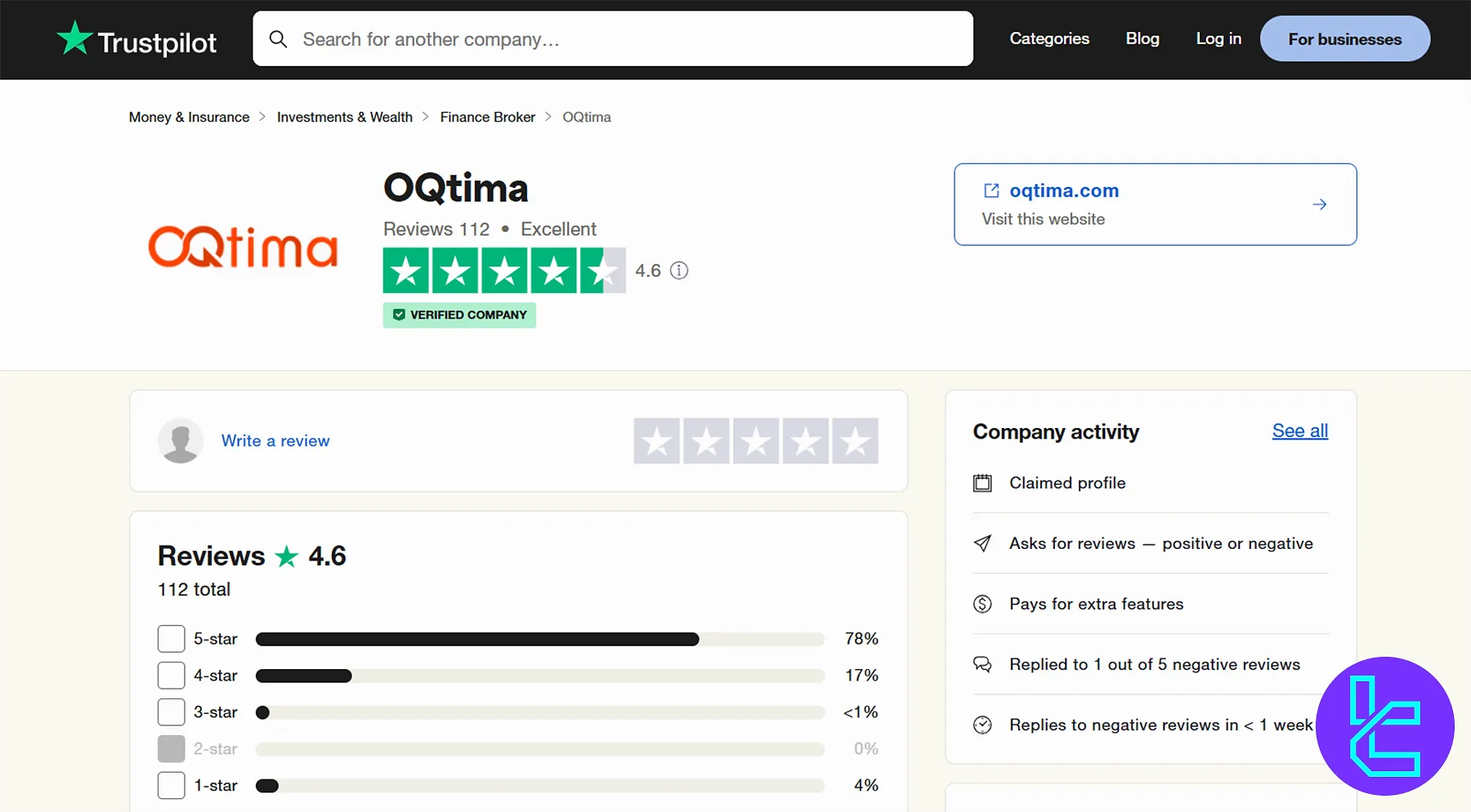Click the 3-star rating bar
Screen dimensions: 1471x812
(540, 712)
